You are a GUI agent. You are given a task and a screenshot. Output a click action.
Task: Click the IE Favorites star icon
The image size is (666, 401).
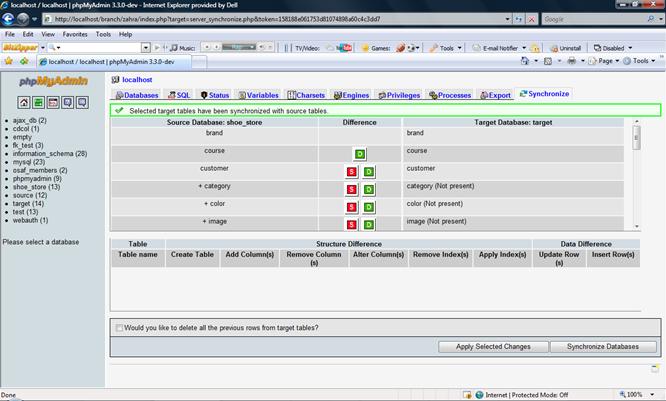(9, 61)
